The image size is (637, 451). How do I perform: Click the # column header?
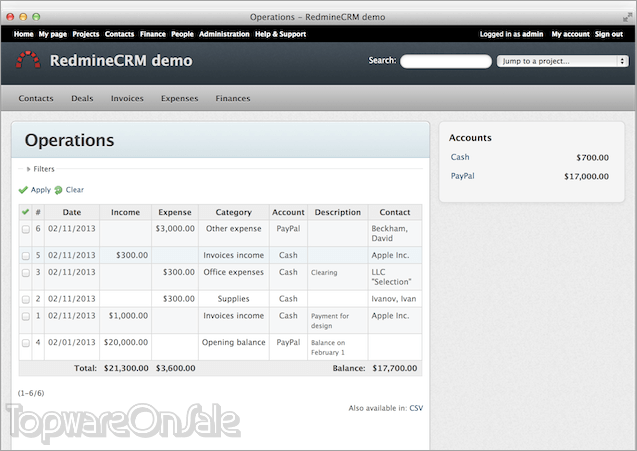click(38, 212)
